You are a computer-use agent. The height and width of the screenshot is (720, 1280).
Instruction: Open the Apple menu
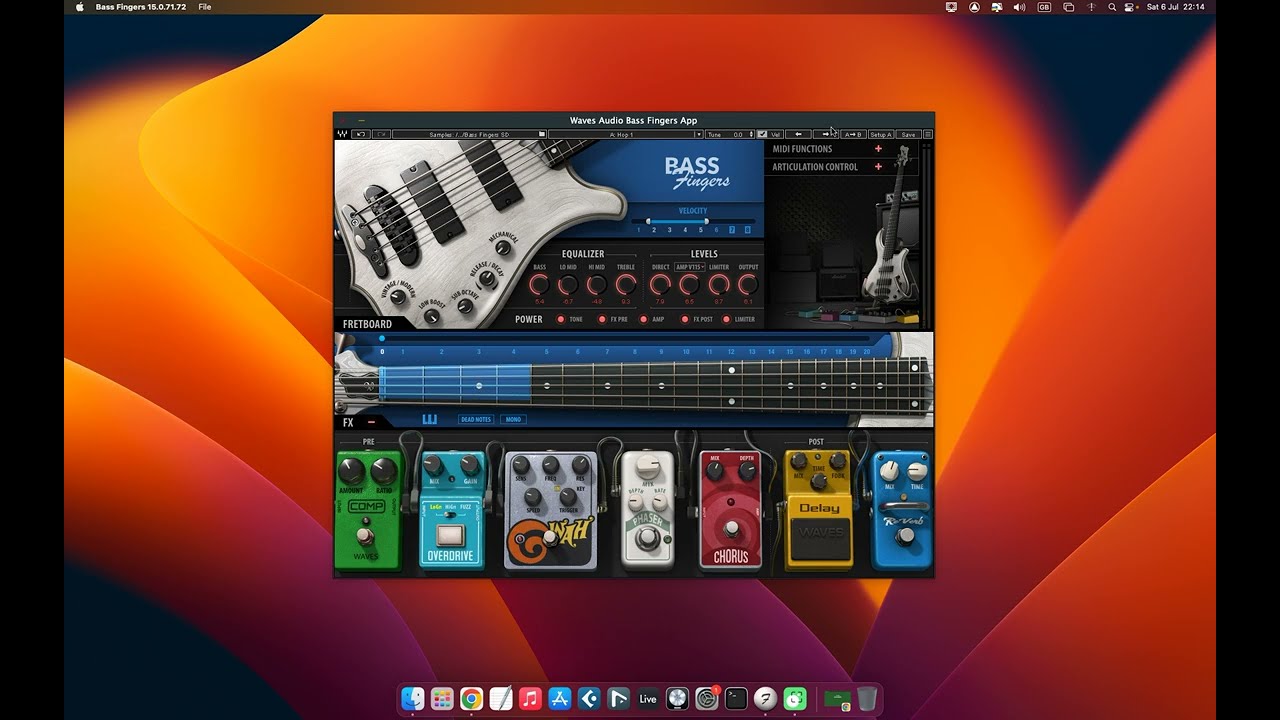(x=80, y=7)
